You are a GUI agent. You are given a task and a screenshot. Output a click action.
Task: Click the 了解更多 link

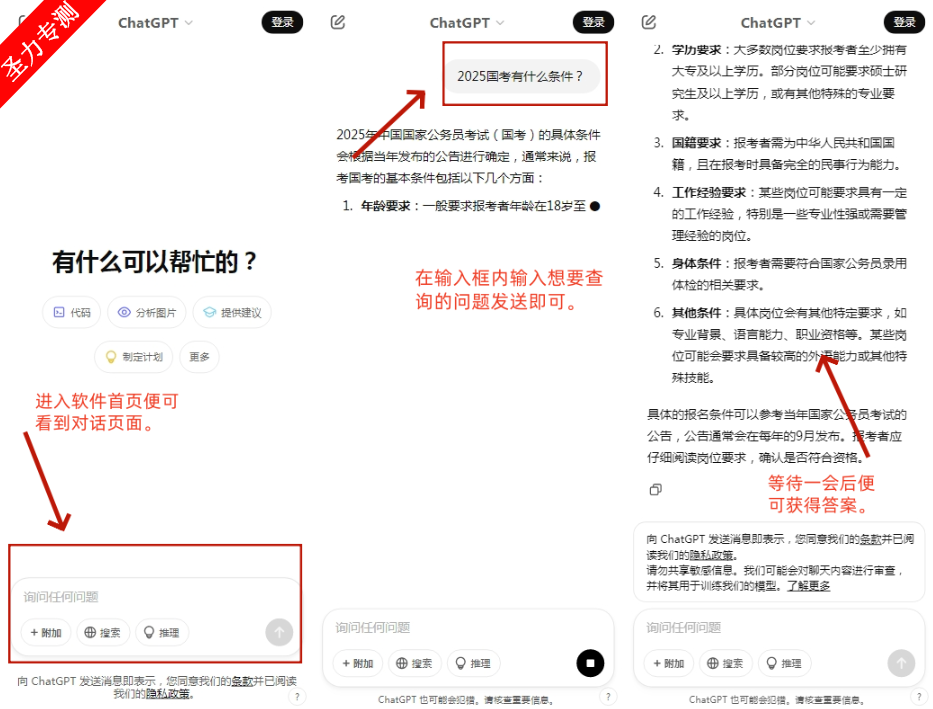[x=809, y=586]
